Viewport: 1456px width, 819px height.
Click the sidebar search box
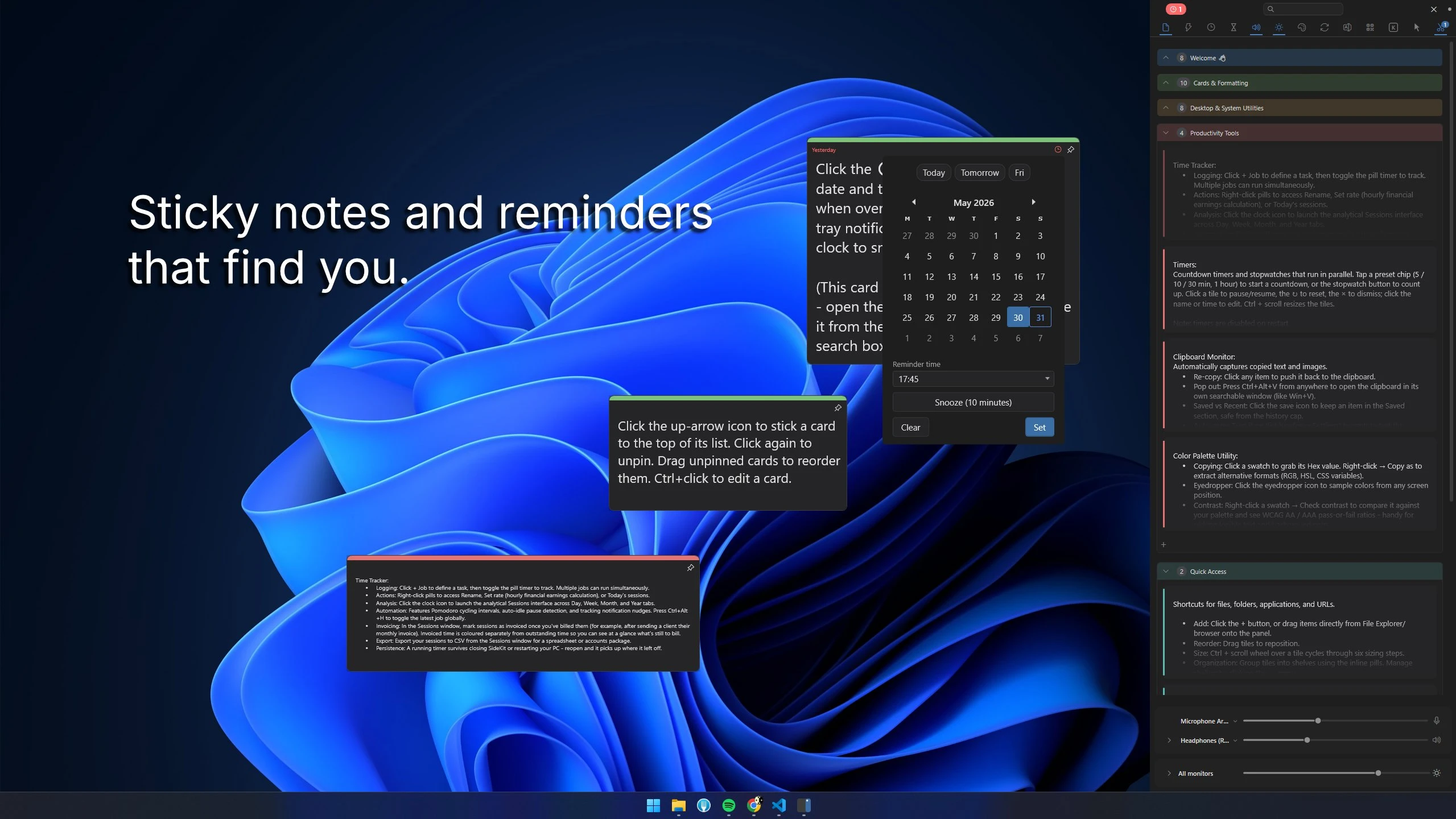[1303, 9]
